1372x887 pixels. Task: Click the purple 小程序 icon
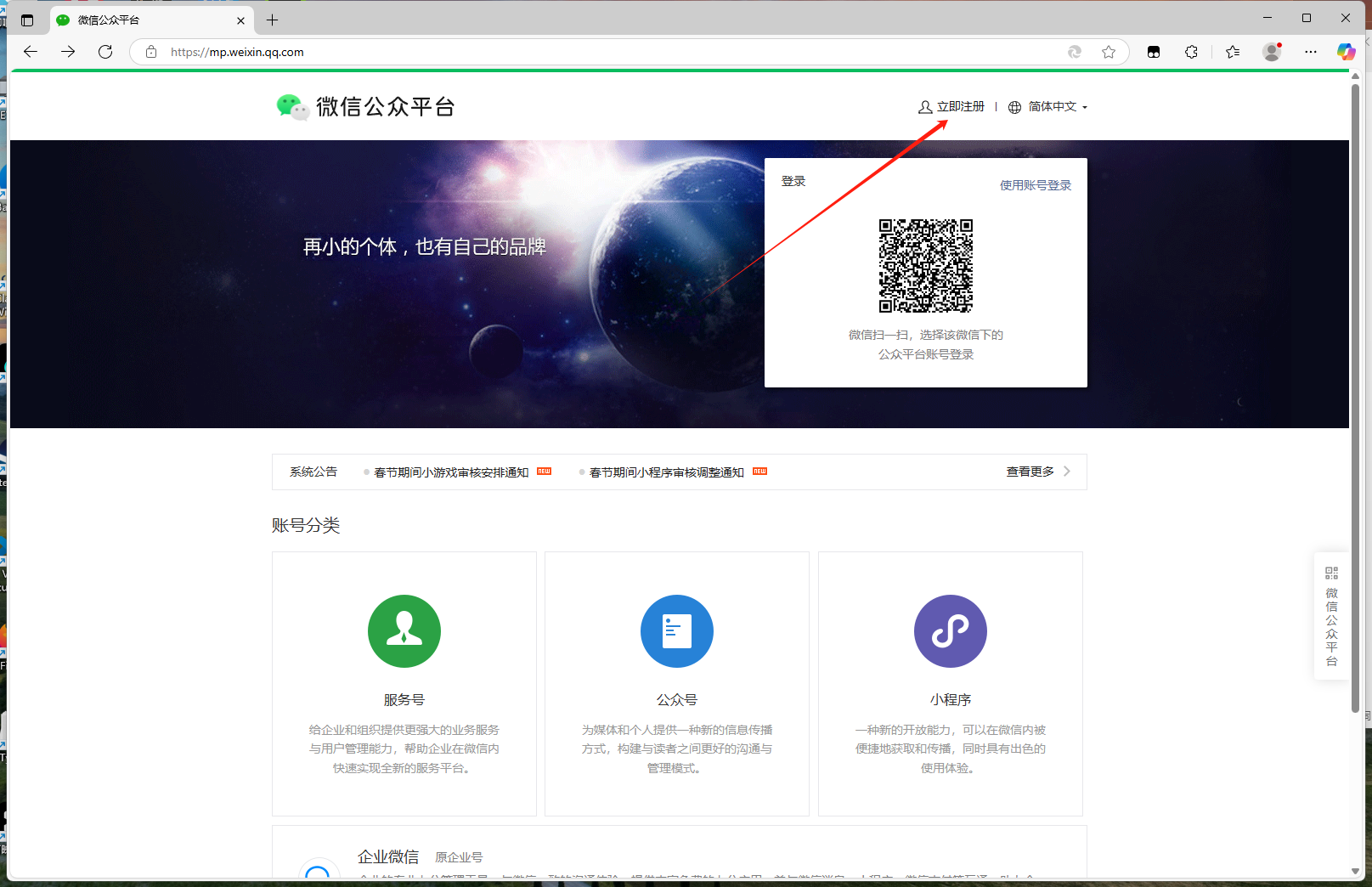951,631
